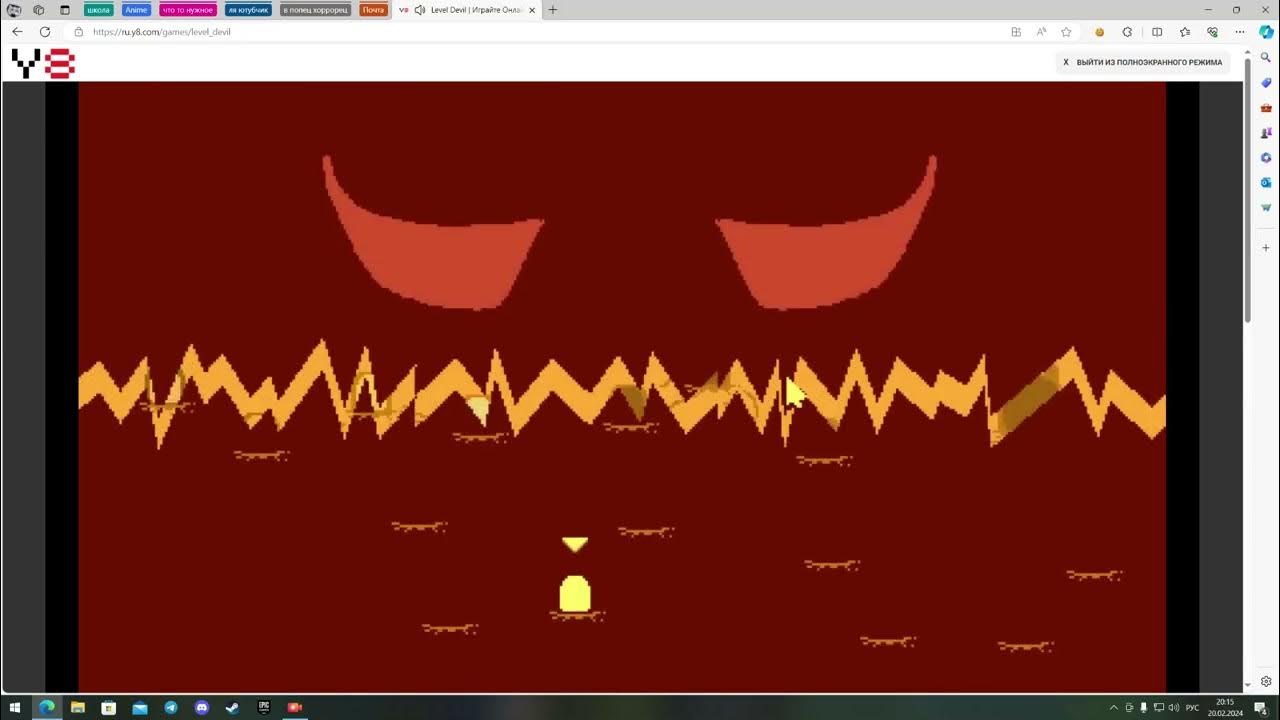Screen dimensions: 1280x720
Task: Open the 'Почта' tab group
Action: [x=373, y=10]
